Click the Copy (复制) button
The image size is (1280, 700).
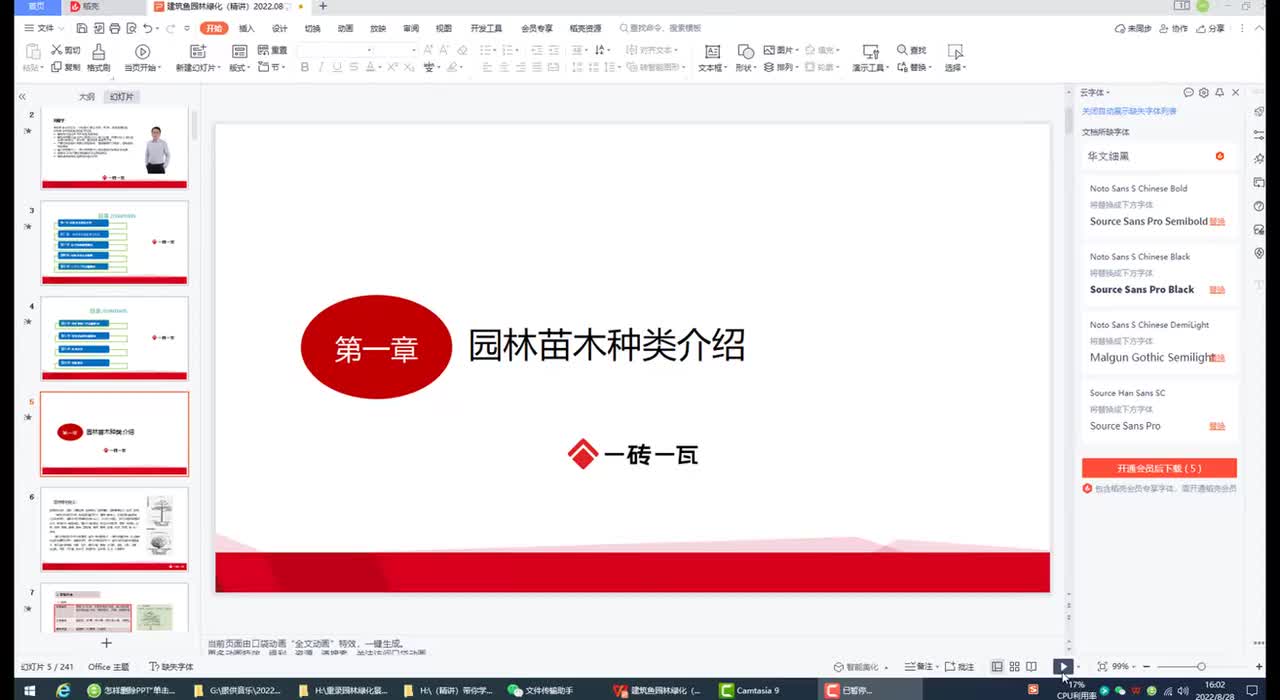click(x=66, y=67)
